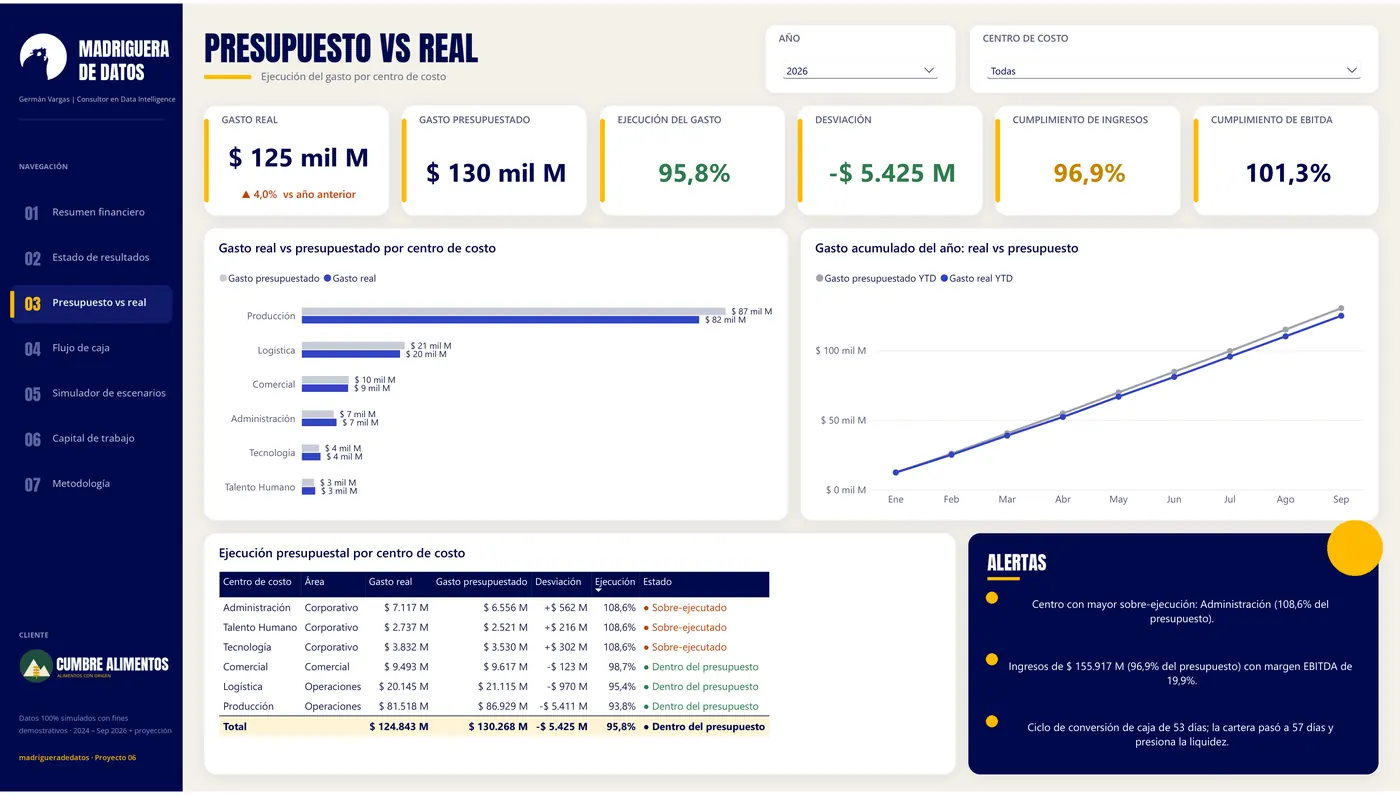Click the yellow bullet beside the Administración sobre-ejecución alert

992,598
